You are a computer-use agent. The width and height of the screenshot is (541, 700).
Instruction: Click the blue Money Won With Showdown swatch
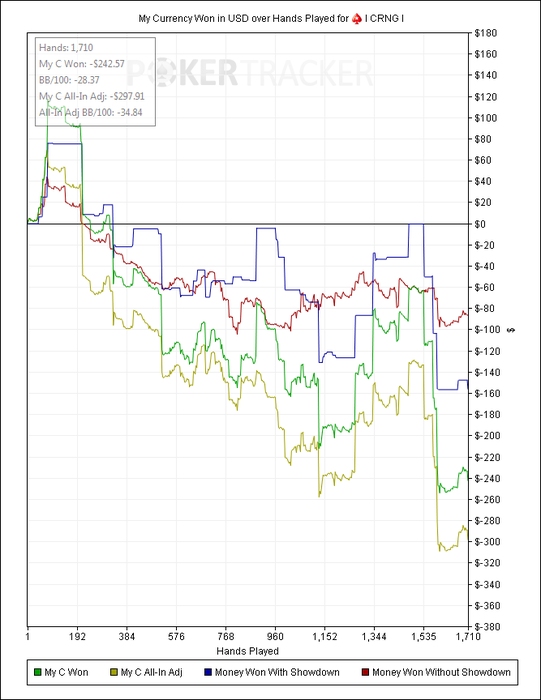(x=208, y=672)
